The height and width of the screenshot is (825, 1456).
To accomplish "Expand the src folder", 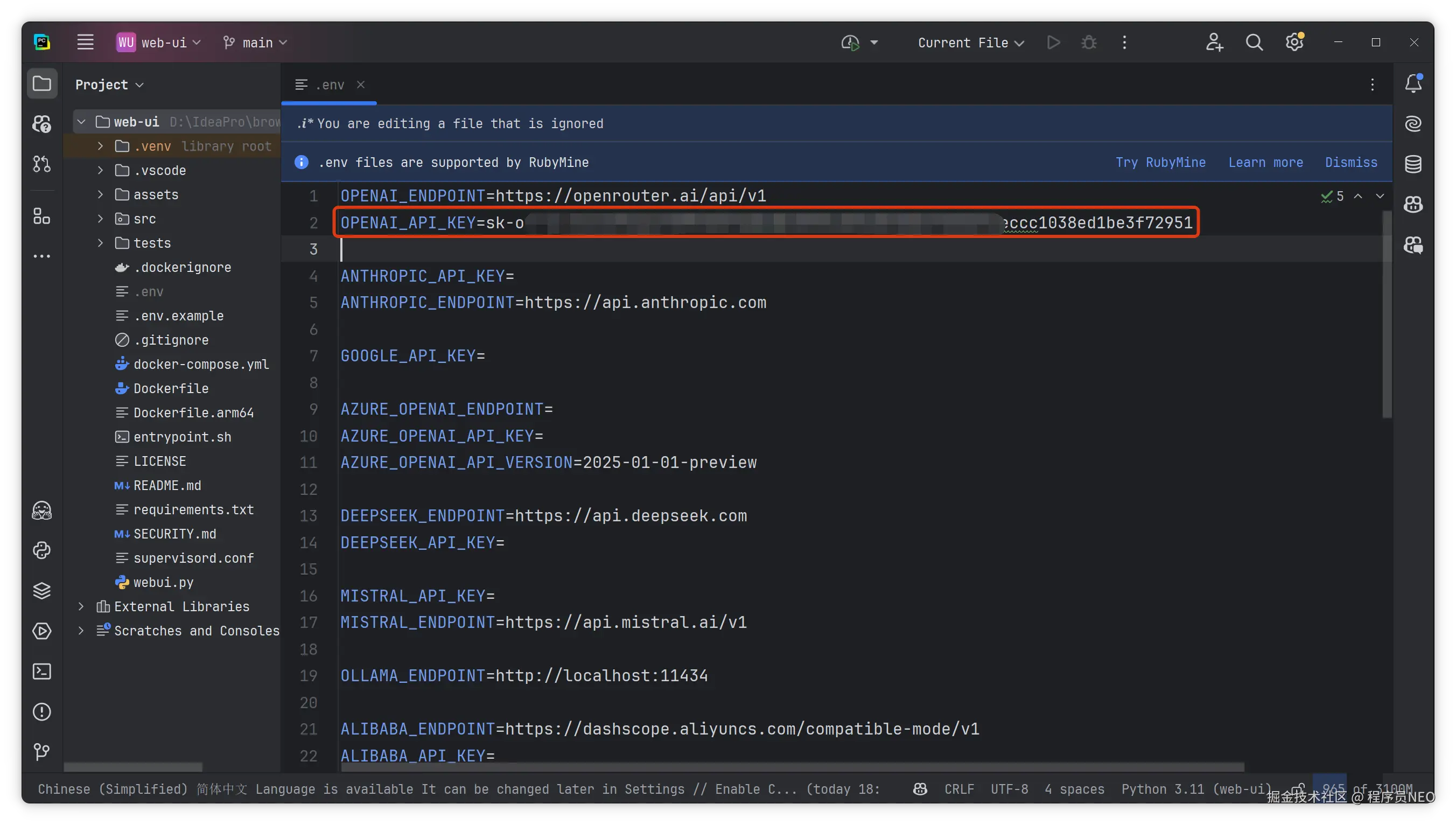I will (x=100, y=219).
